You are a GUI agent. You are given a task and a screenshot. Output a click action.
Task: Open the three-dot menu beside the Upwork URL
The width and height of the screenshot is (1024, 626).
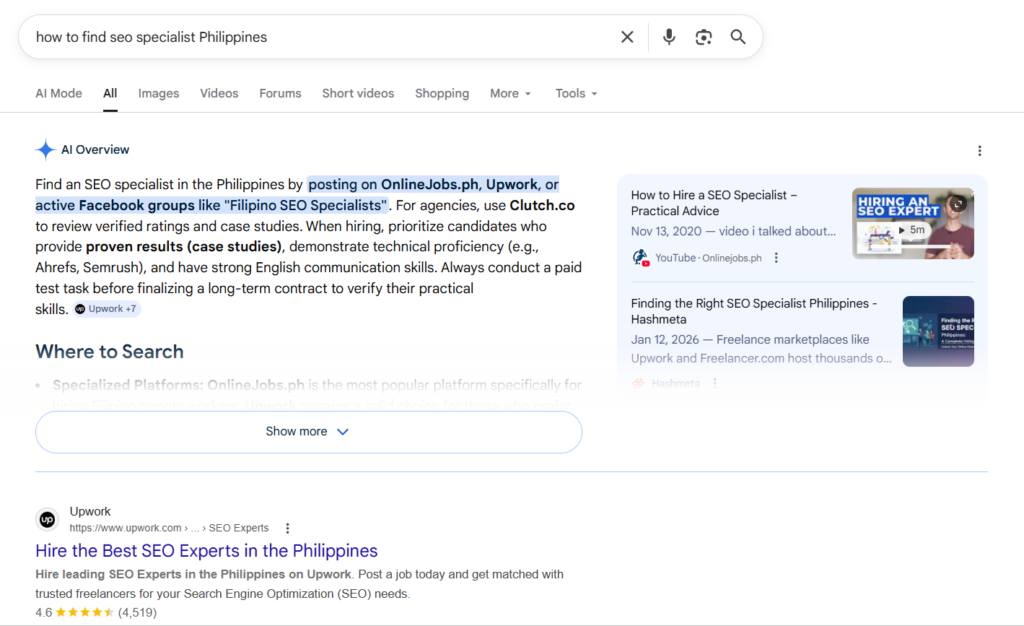(x=287, y=528)
